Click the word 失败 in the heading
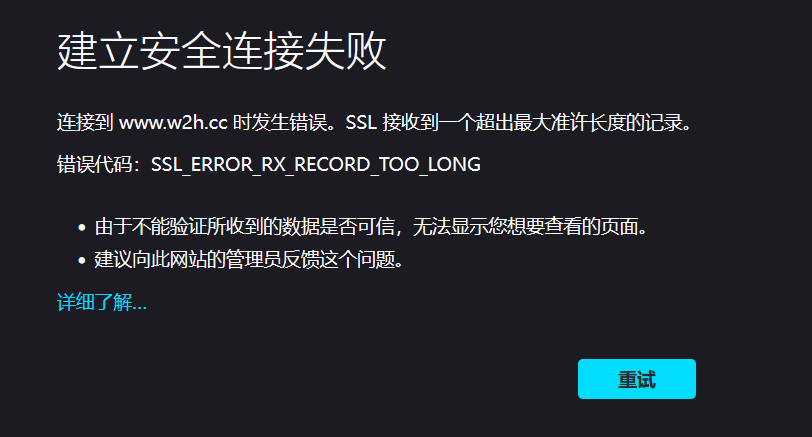This screenshot has width=812, height=437. (345, 50)
